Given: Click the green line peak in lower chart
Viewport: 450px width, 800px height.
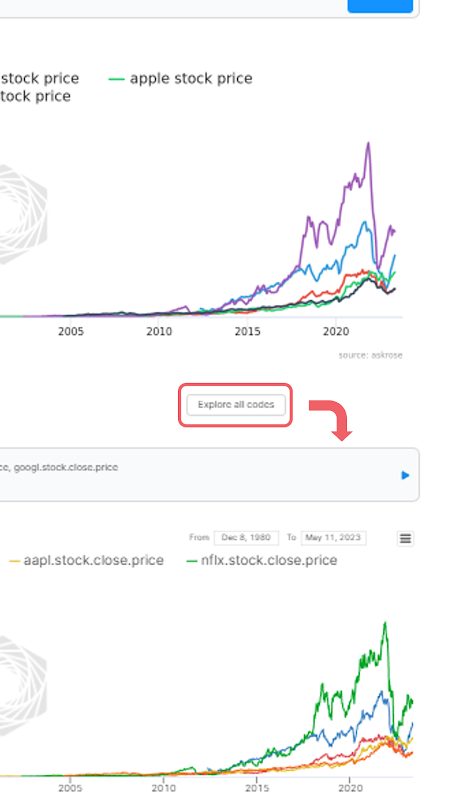Looking at the screenshot, I should [385, 623].
